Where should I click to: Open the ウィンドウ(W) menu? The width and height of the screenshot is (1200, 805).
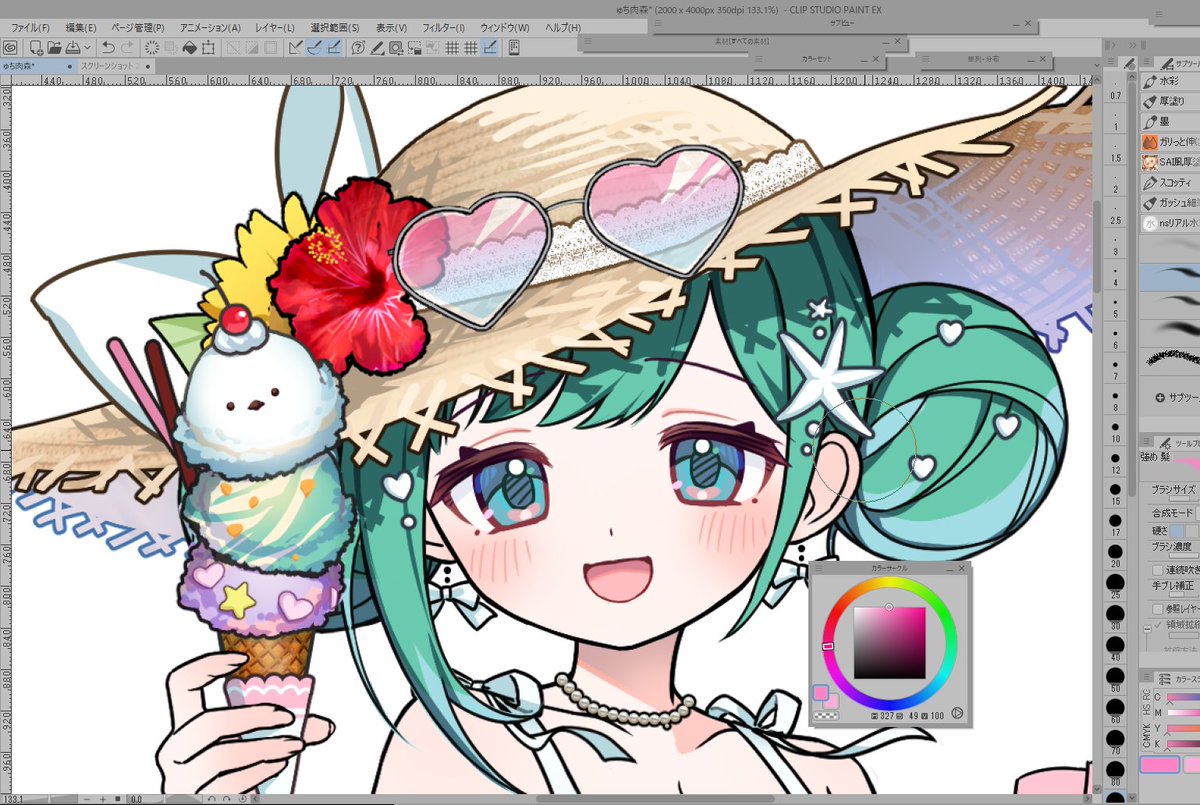[503, 27]
